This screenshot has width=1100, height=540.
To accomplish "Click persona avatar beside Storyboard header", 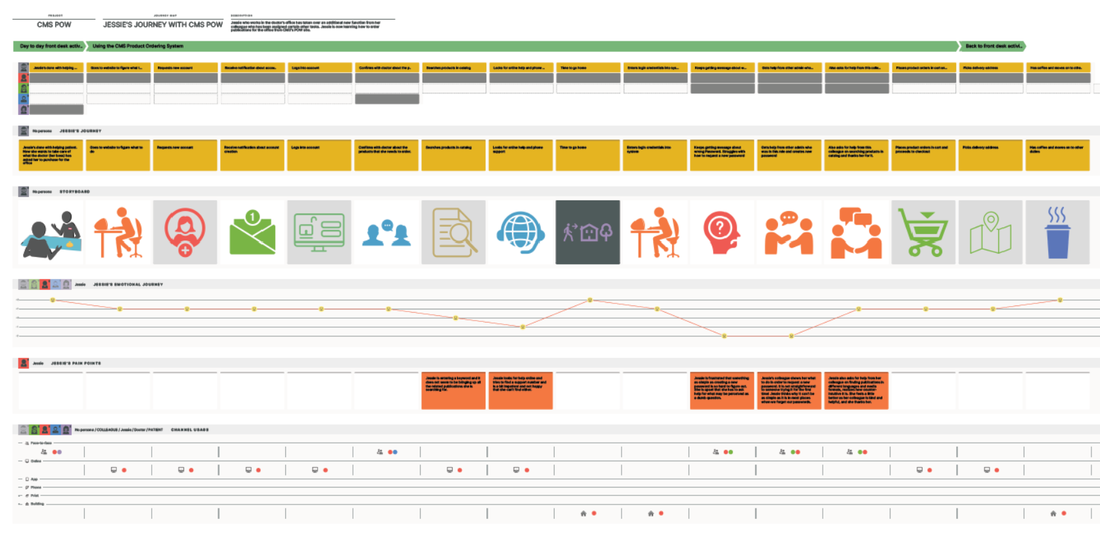I will point(24,191).
